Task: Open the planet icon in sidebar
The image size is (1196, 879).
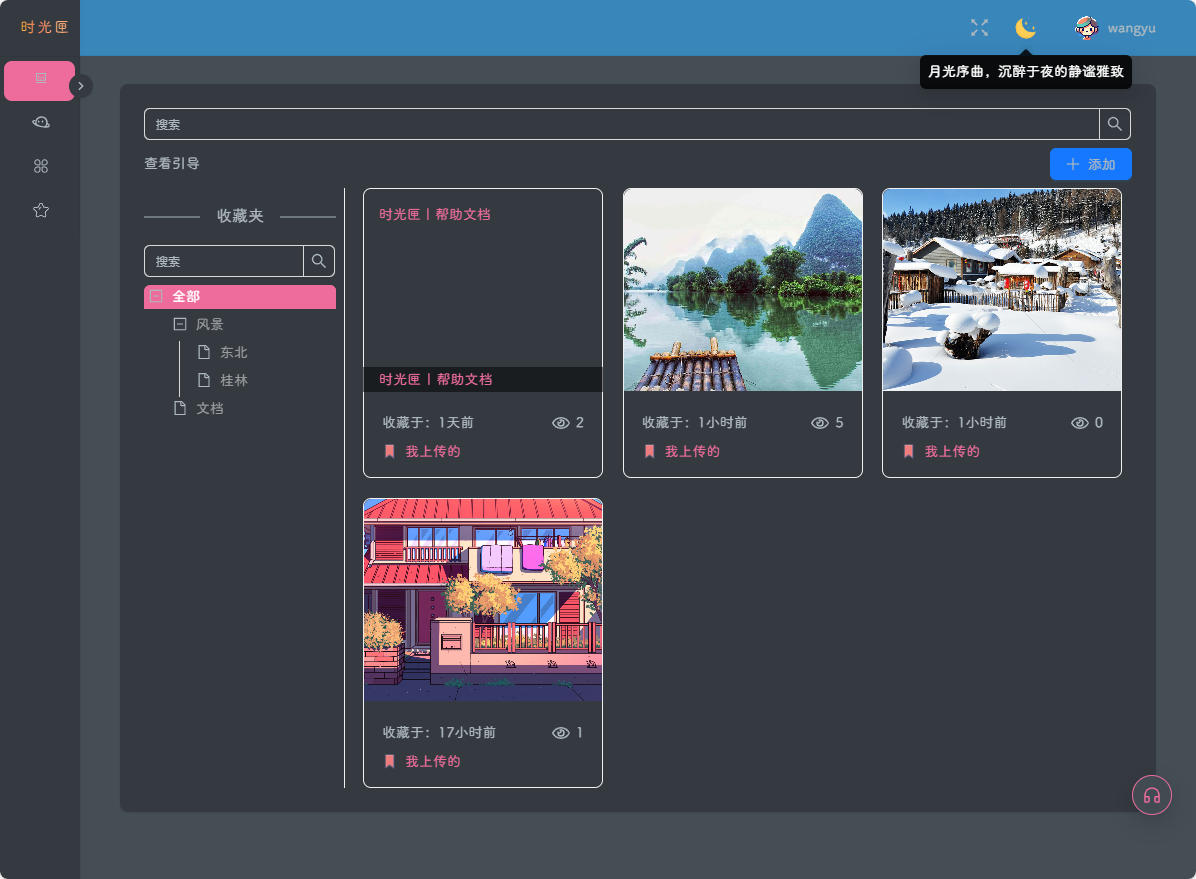Action: pos(40,122)
